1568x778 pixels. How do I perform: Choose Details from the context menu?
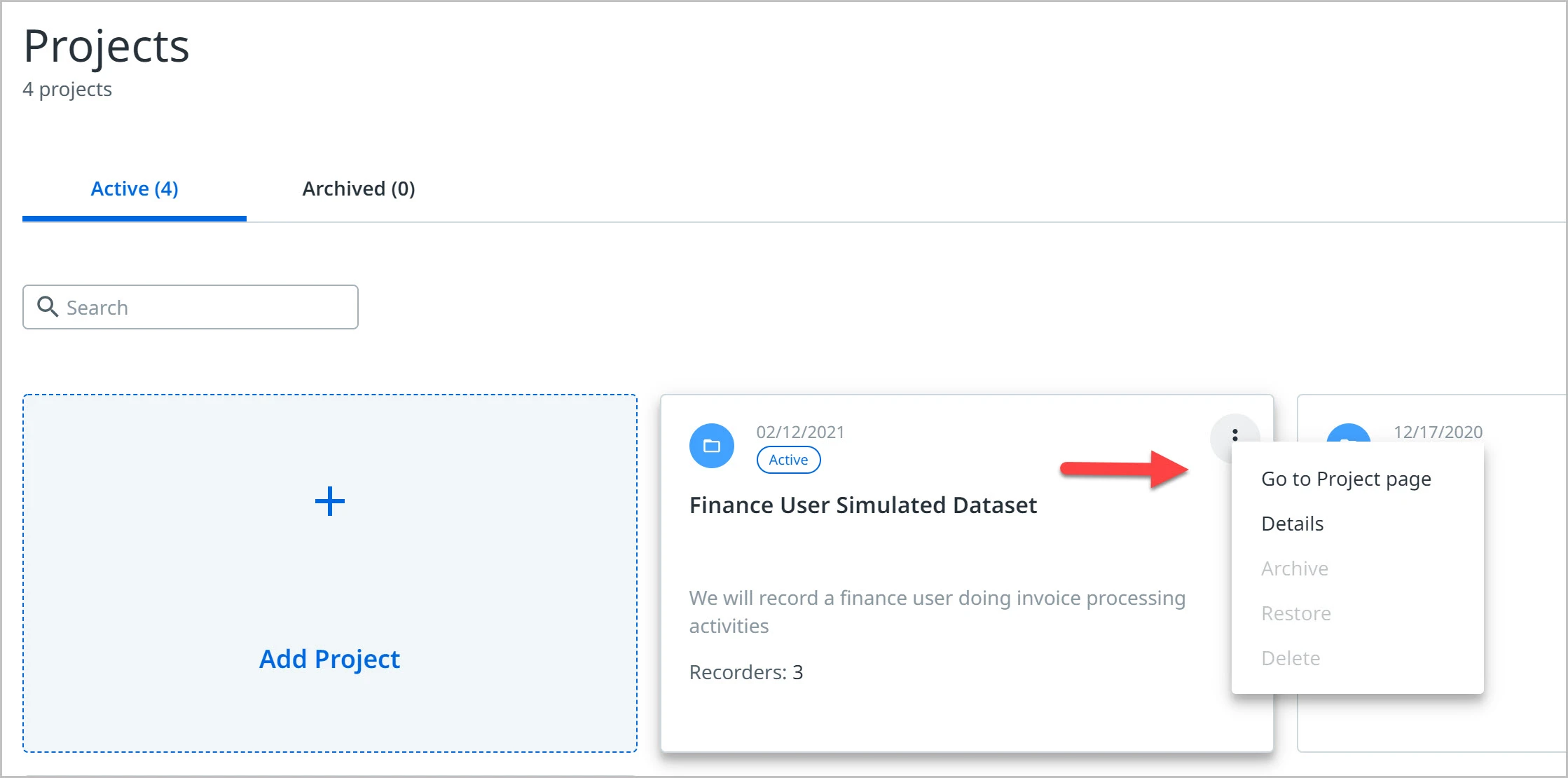pos(1292,524)
